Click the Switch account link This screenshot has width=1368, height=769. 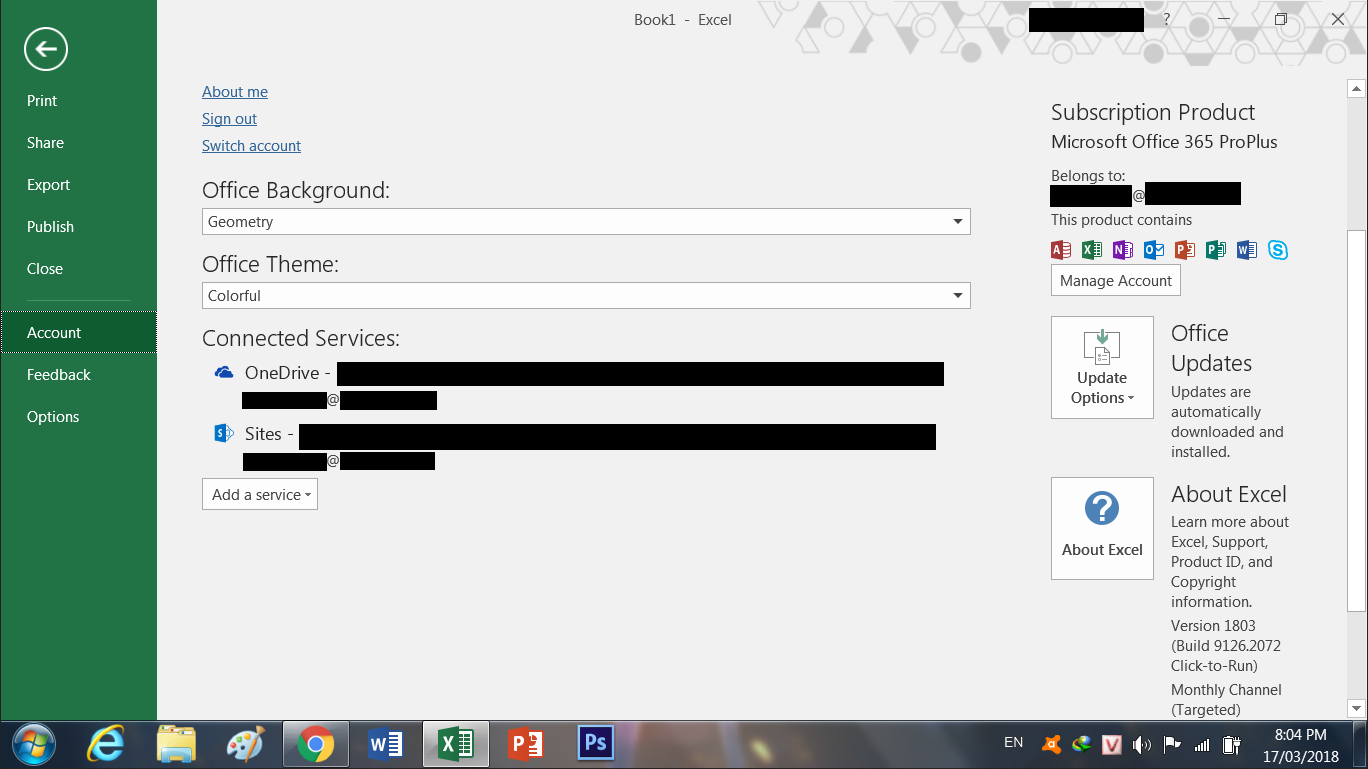pos(251,146)
